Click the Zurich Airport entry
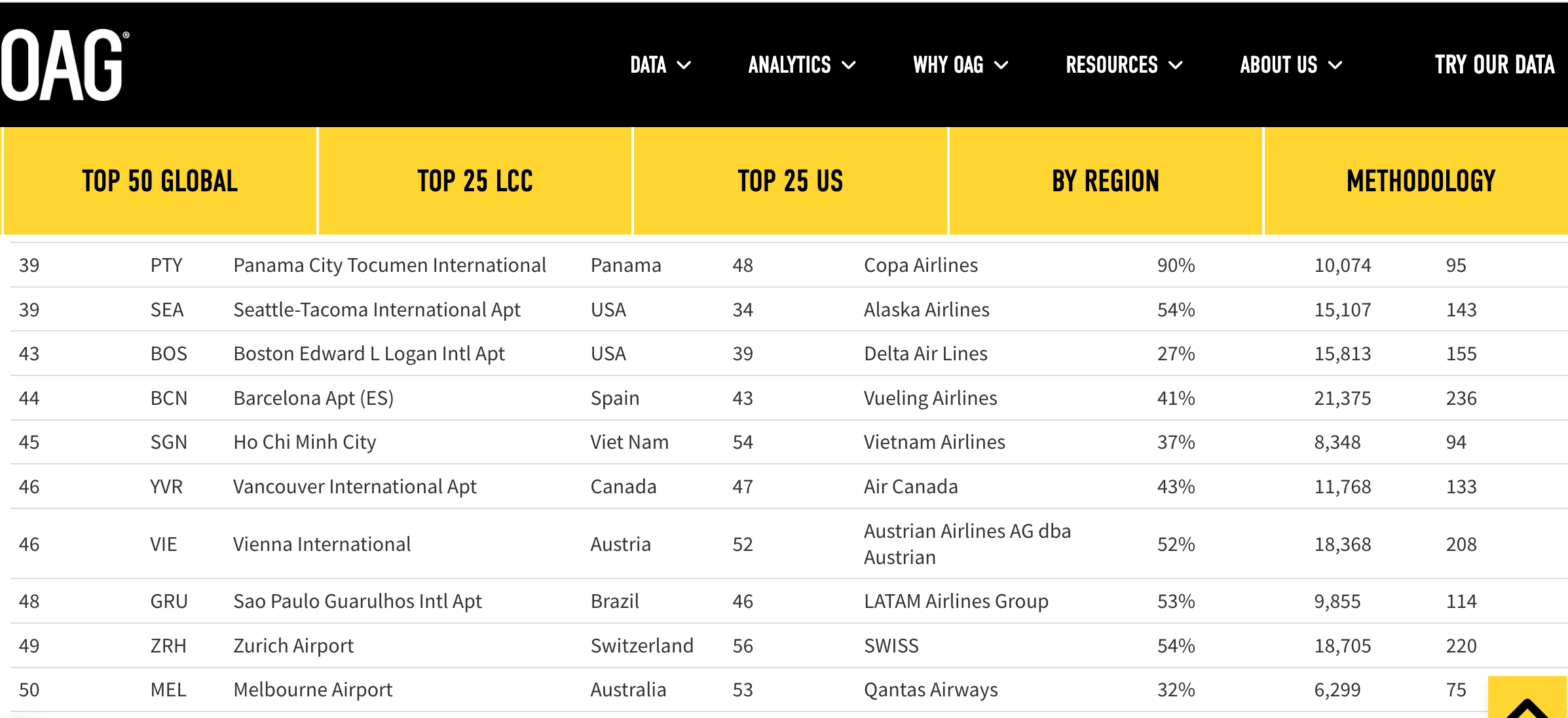Viewport: 1568px width, 718px height. click(x=293, y=646)
